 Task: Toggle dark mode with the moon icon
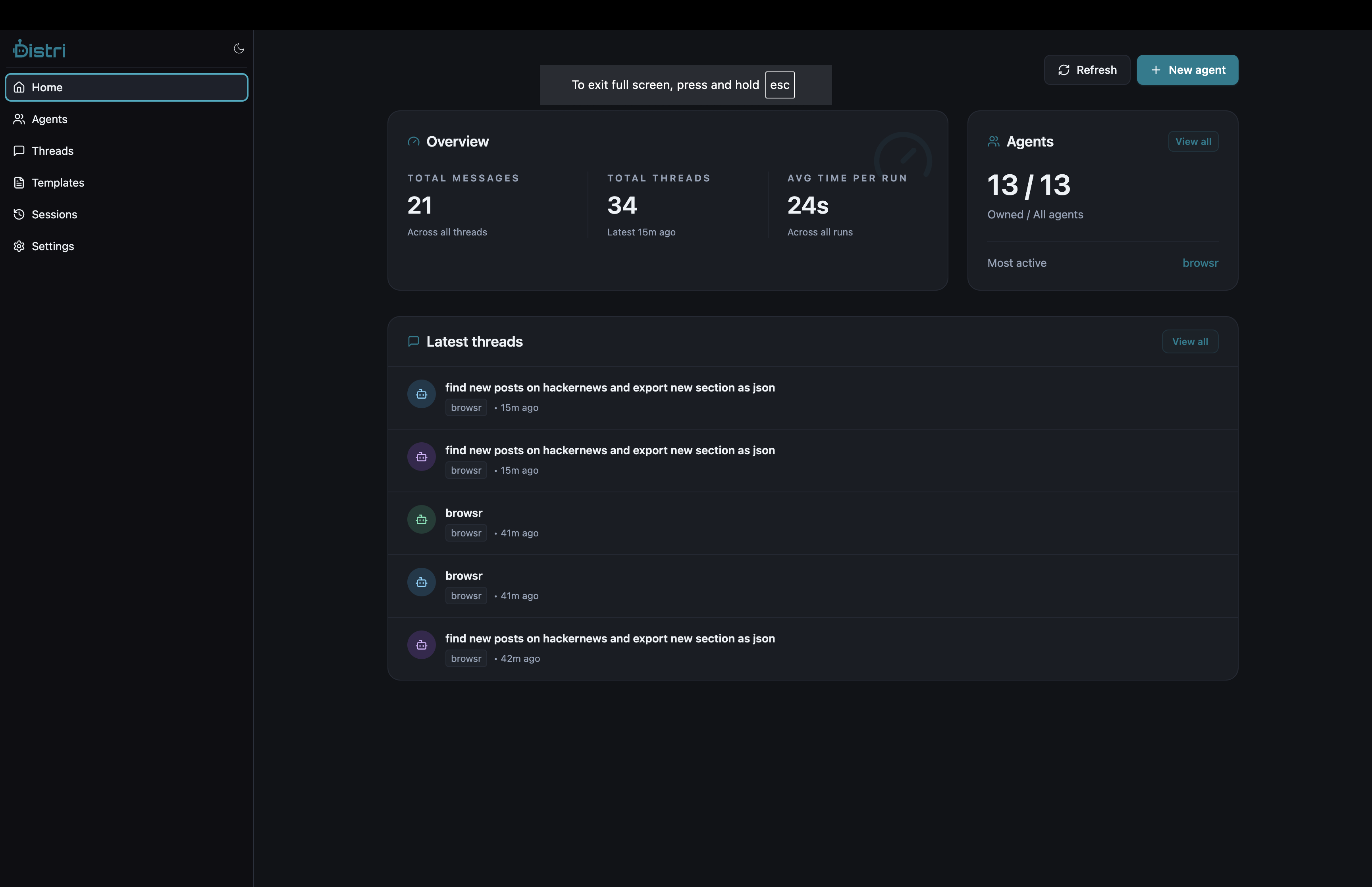[239, 48]
